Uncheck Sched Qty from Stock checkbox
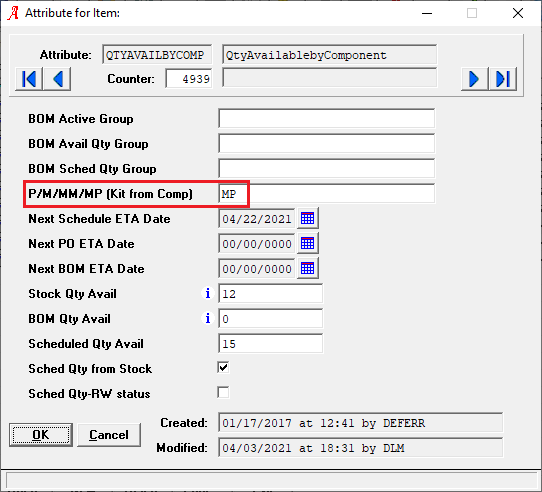 point(223,368)
